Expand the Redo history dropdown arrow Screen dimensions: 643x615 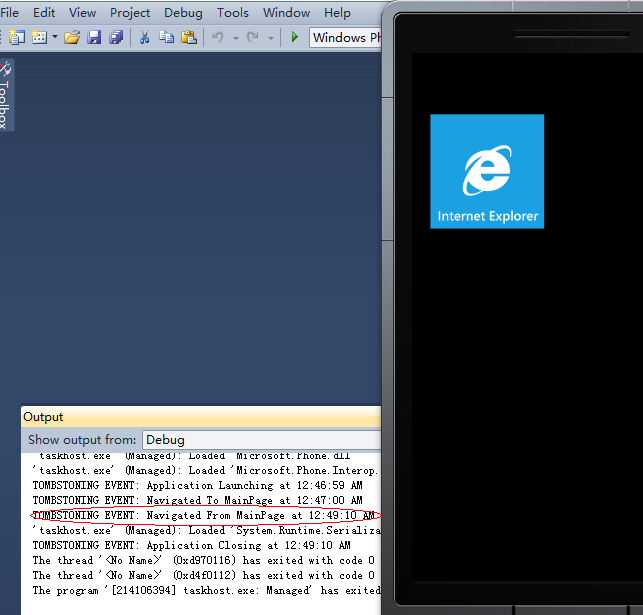point(271,38)
